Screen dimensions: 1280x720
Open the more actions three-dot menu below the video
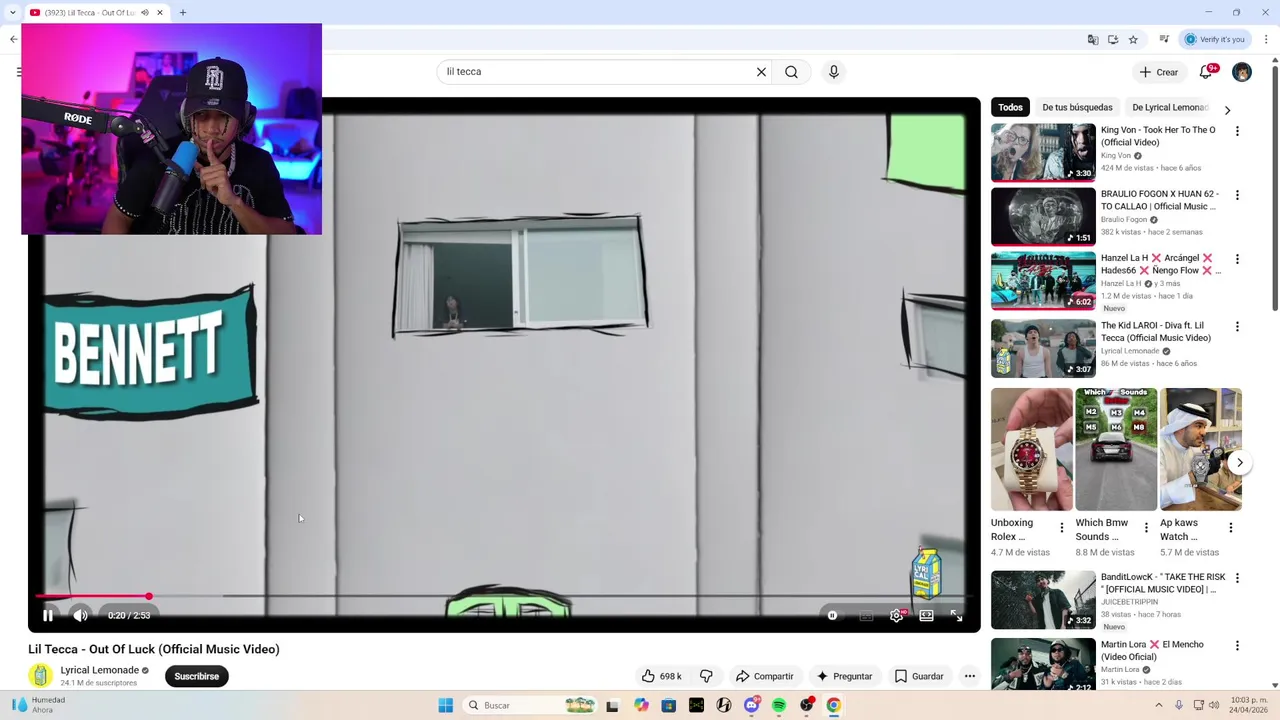[969, 677]
